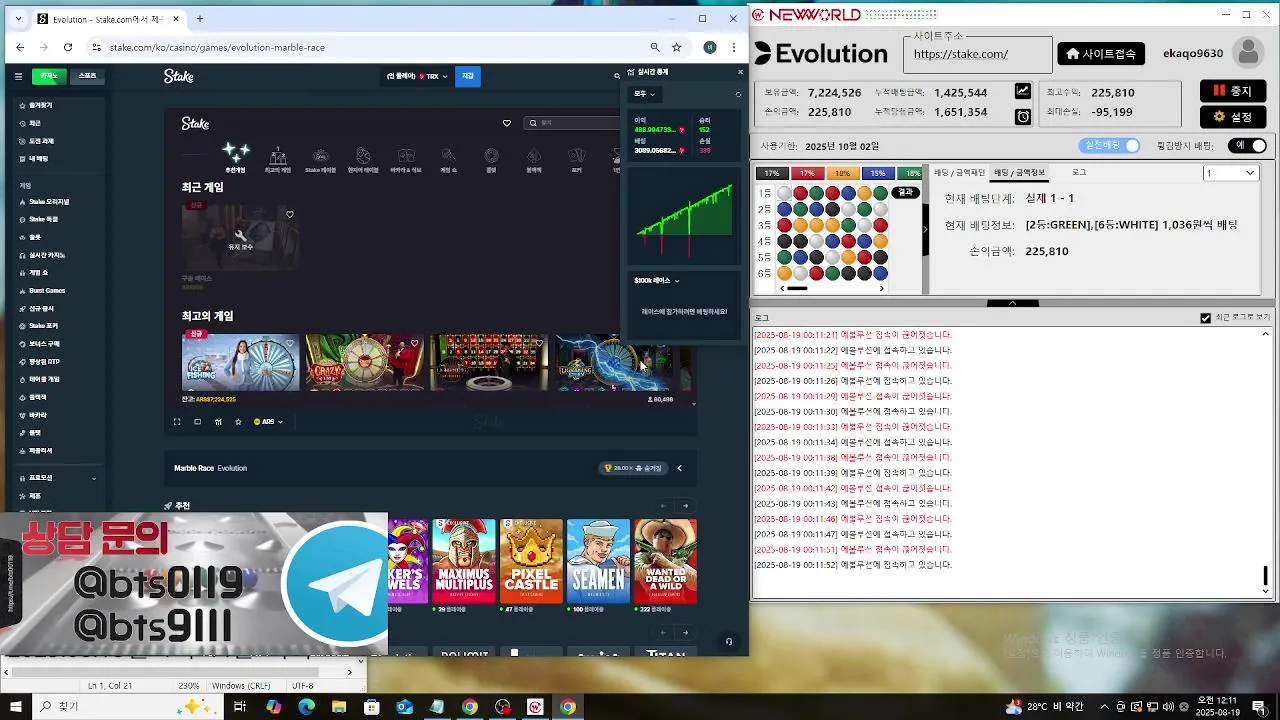Favorite the Crazy Time game heart
The width and height of the screenshot is (1280, 720).
coord(414,343)
